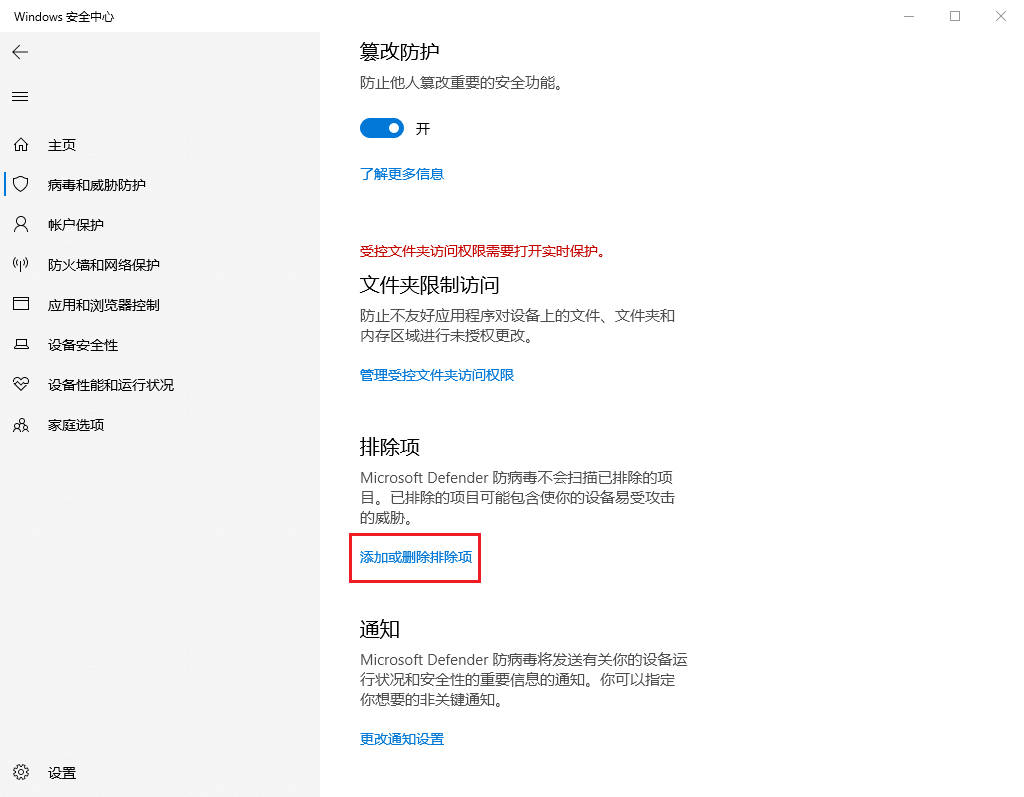Screen dimensions: 1024x797
Task: Open the hamburger navigation menu
Action: tap(20, 97)
